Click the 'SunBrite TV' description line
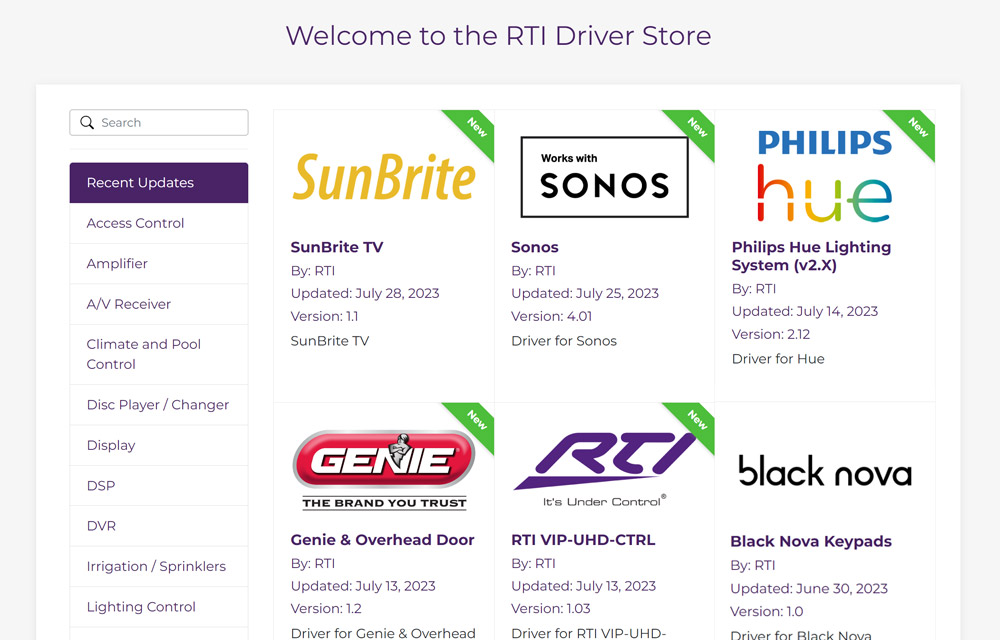1000x640 pixels. click(x=330, y=341)
